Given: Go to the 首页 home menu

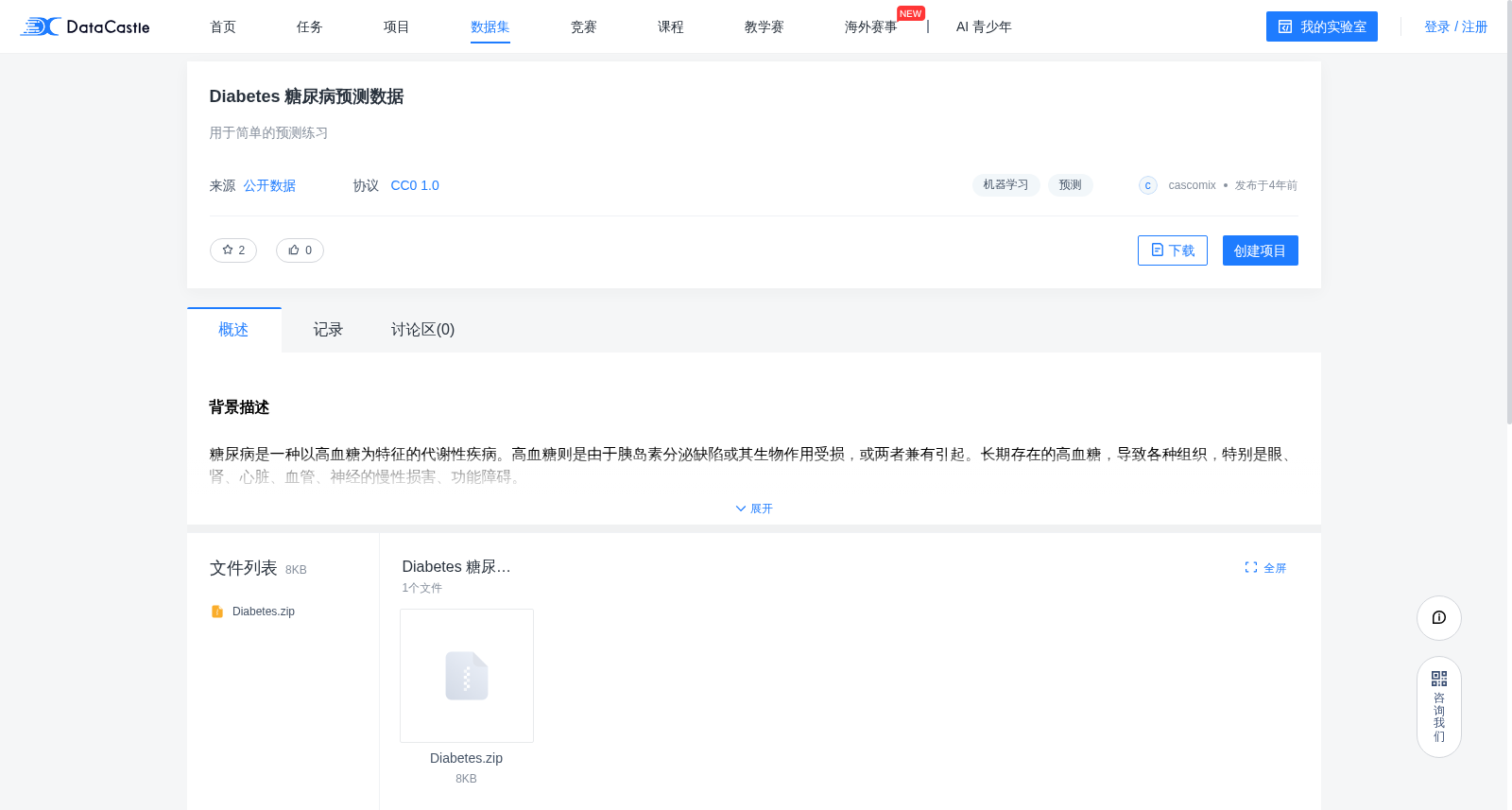Looking at the screenshot, I should (223, 26).
